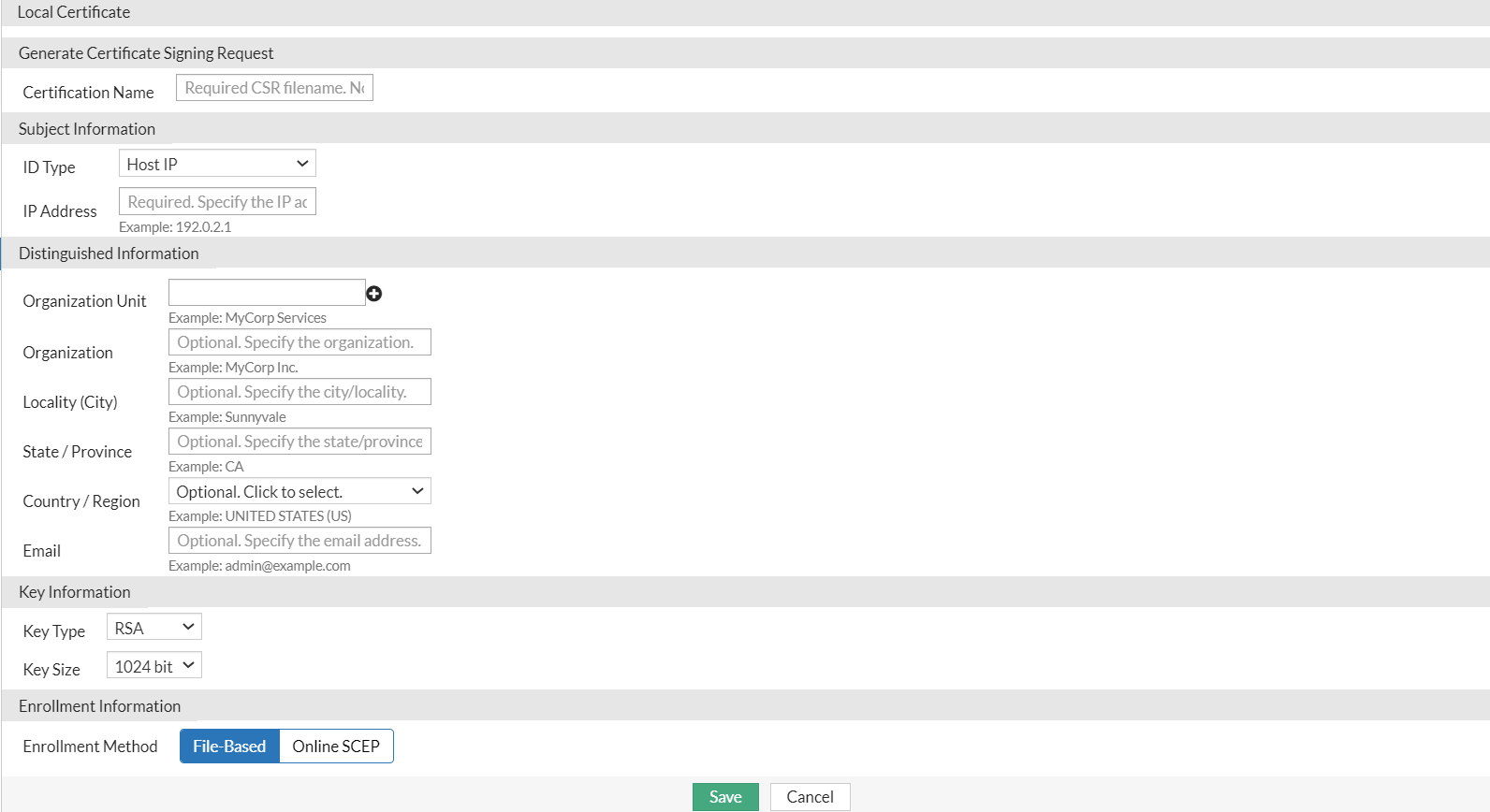Click the 'Example: CA' hint text
The width and height of the screenshot is (1490, 812).
(x=206, y=467)
